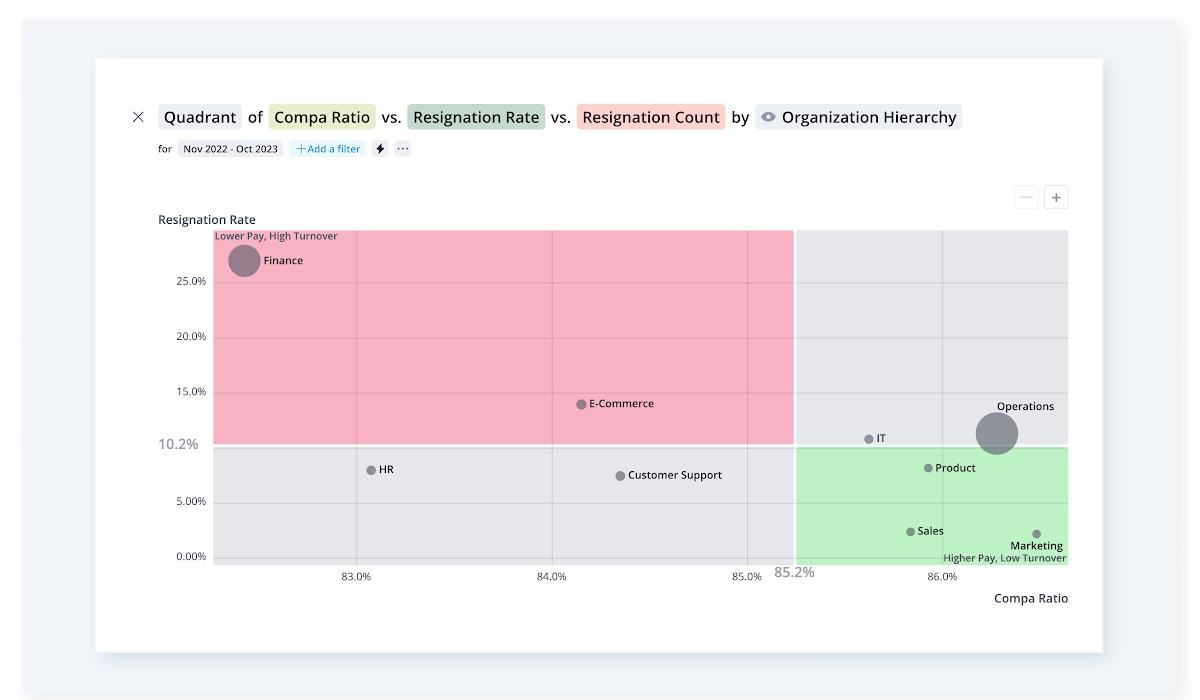Open the Nov 2022 - Oct 2023 date picker
The image size is (1200, 700).
click(230, 149)
